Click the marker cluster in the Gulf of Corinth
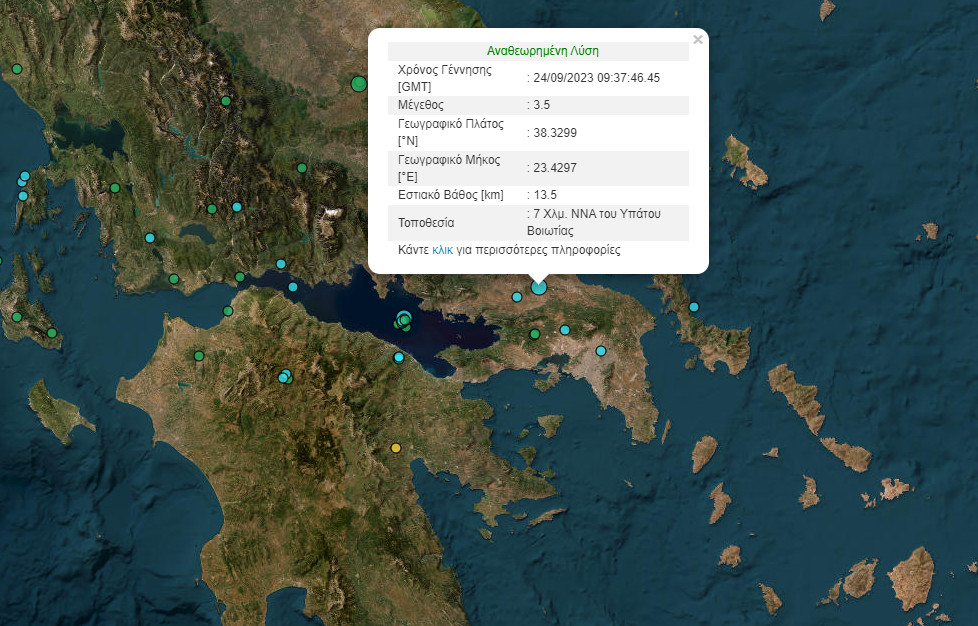The width and height of the screenshot is (978, 626). click(404, 320)
